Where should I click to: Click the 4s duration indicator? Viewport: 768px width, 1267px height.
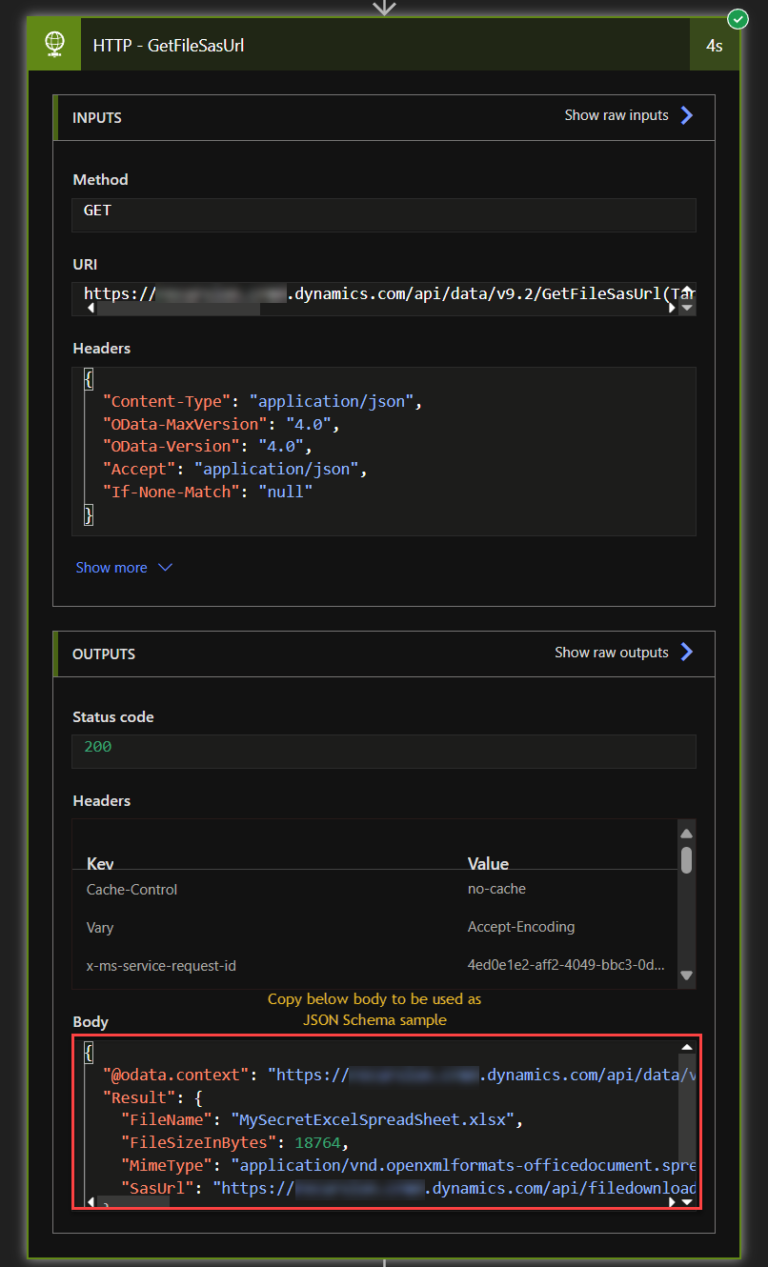[716, 44]
